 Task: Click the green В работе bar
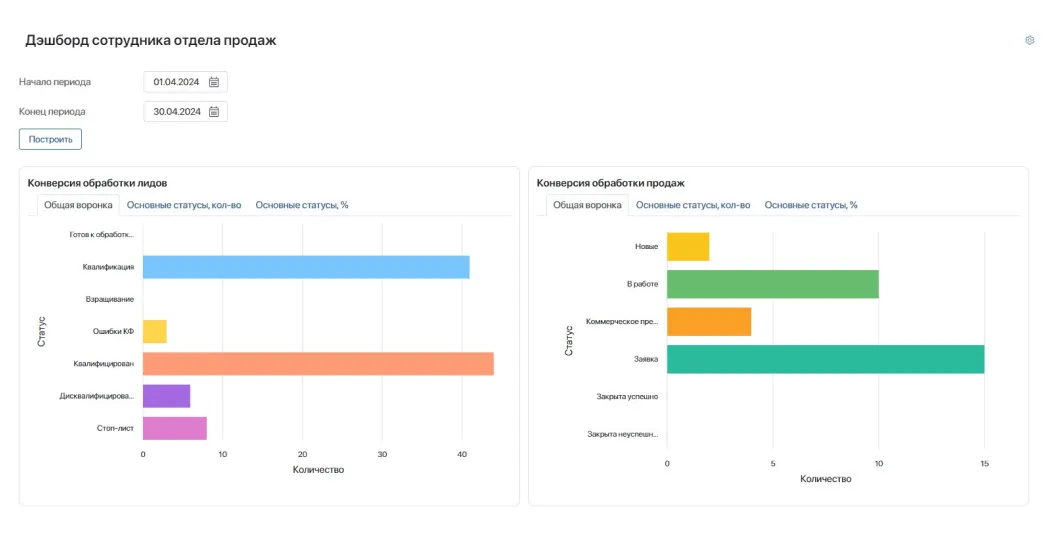772,284
